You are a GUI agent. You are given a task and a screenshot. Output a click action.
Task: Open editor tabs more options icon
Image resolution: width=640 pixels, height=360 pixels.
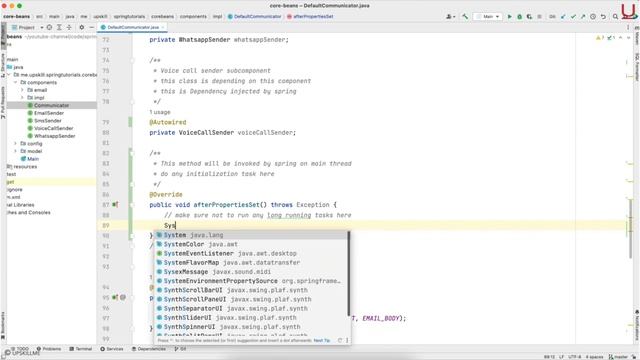(x=628, y=27)
